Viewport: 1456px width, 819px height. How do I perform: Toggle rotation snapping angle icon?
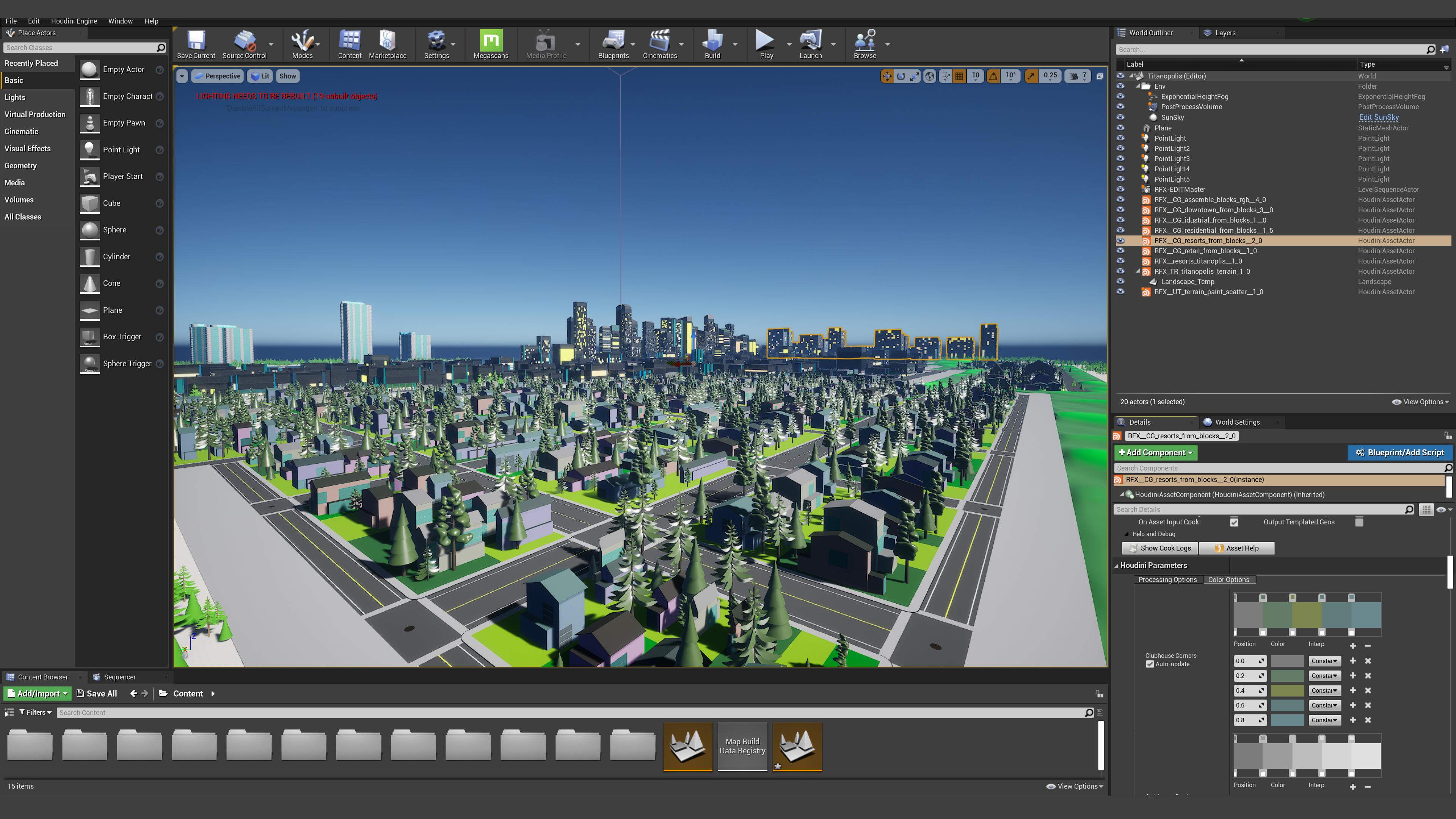click(993, 76)
